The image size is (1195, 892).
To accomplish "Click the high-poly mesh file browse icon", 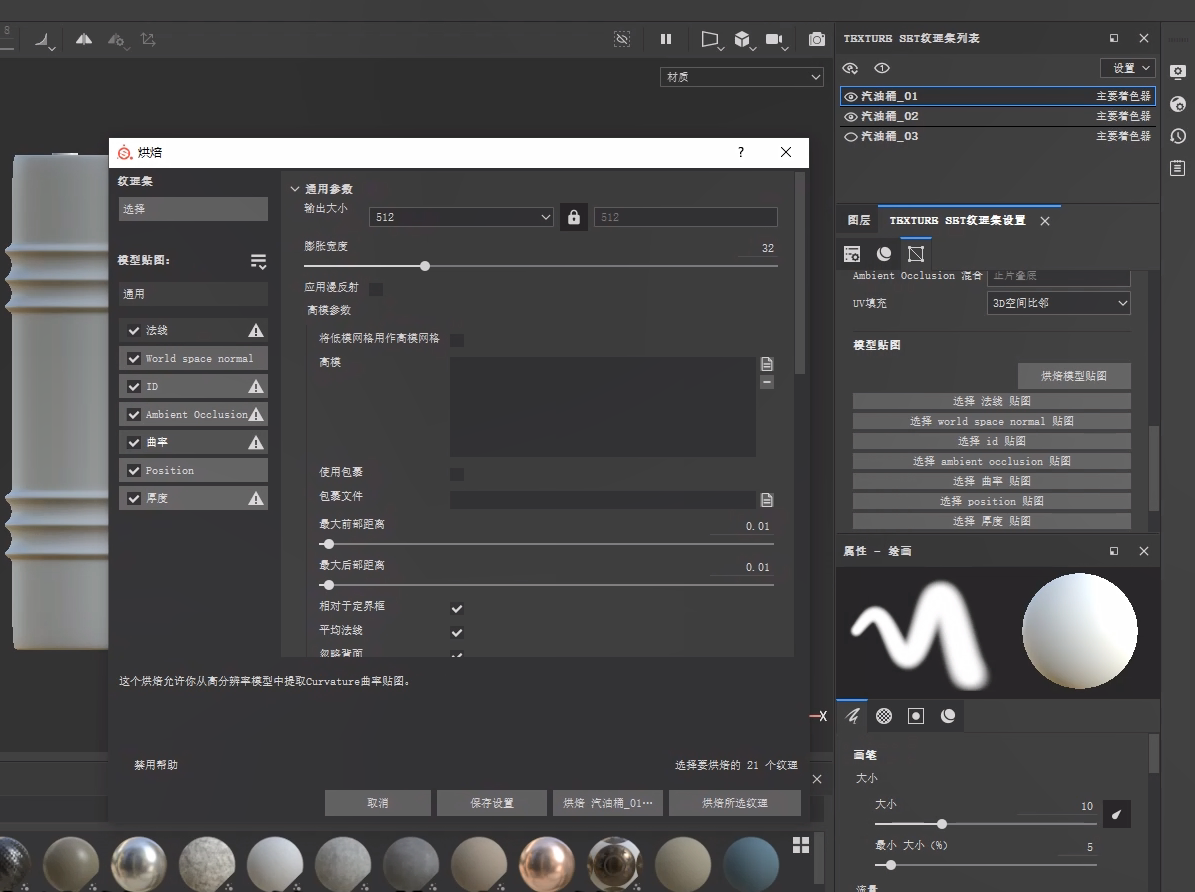I will tap(767, 363).
